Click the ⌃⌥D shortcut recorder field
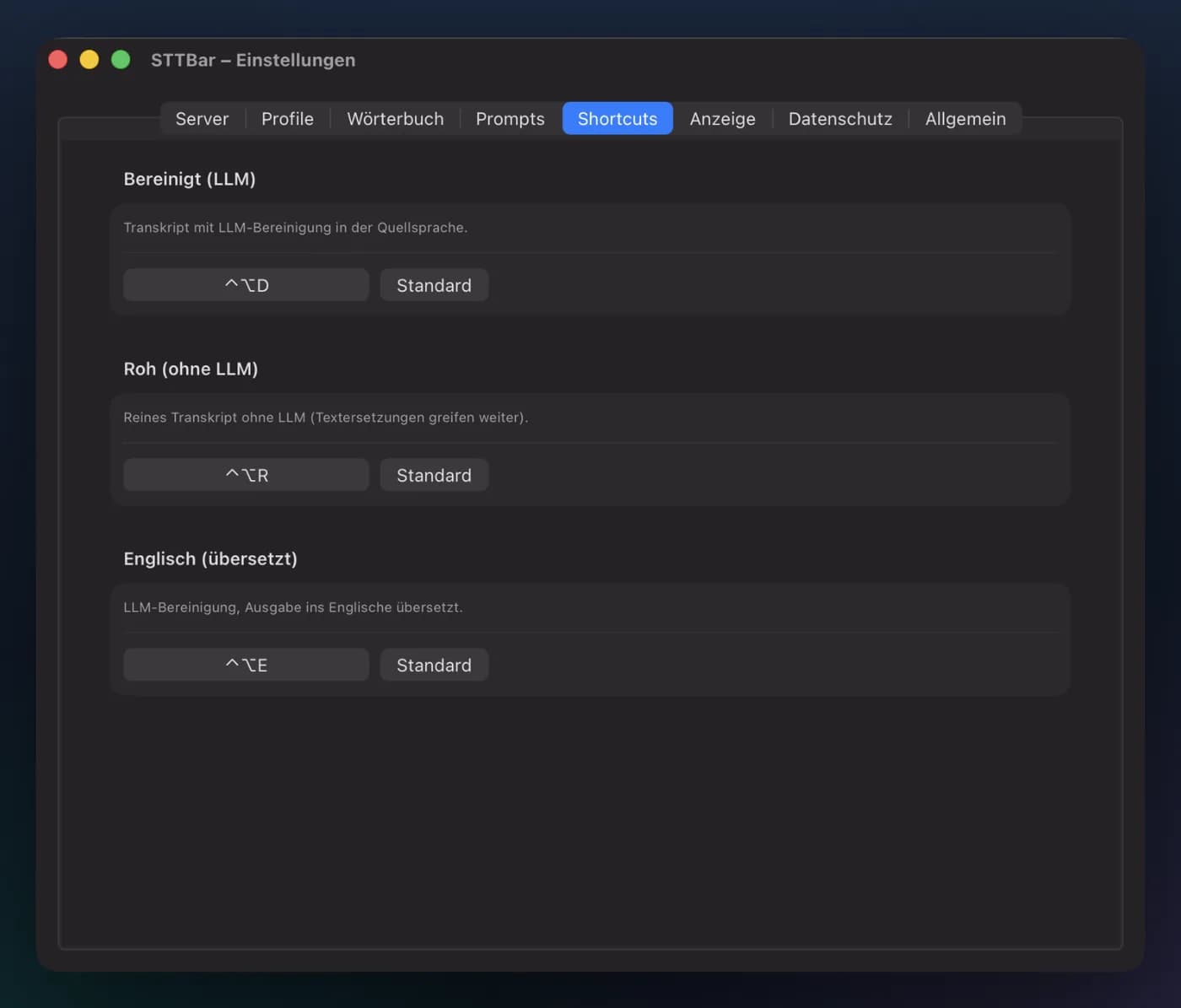The width and height of the screenshot is (1181, 1008). [246, 285]
